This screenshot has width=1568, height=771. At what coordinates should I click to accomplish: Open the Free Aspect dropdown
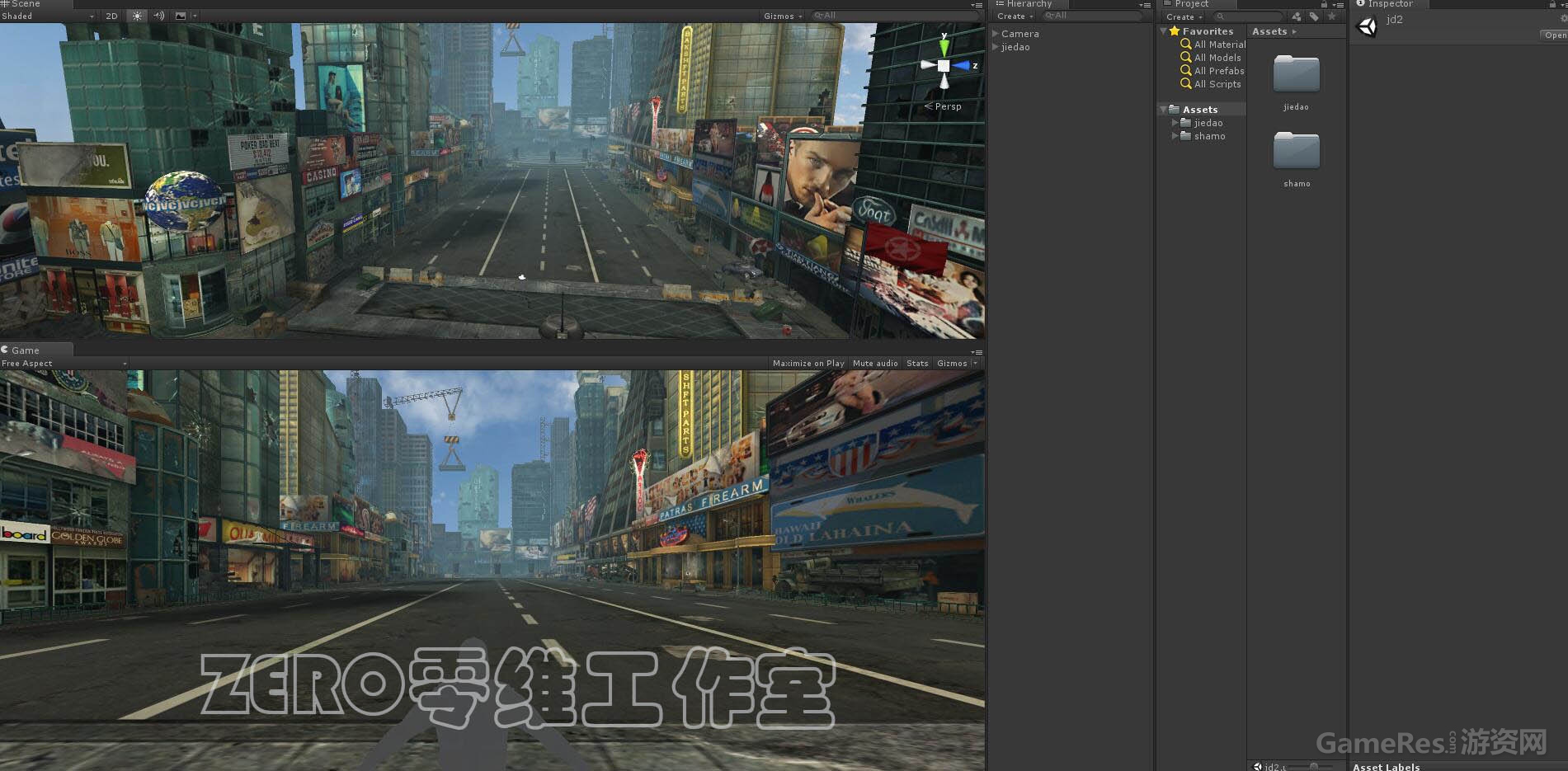[x=64, y=364]
